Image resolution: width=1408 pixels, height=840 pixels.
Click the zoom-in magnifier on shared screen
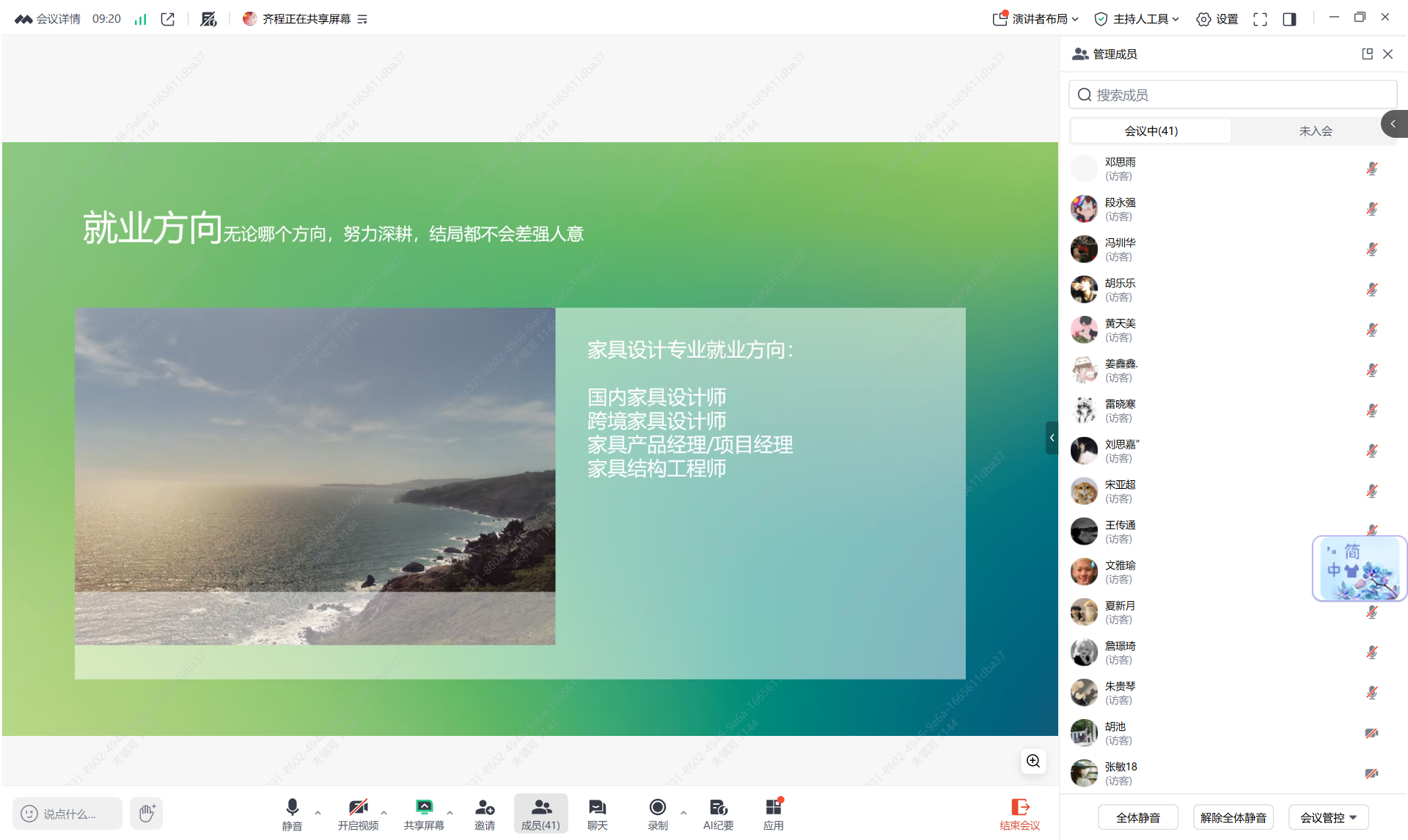pyautogui.click(x=1033, y=761)
